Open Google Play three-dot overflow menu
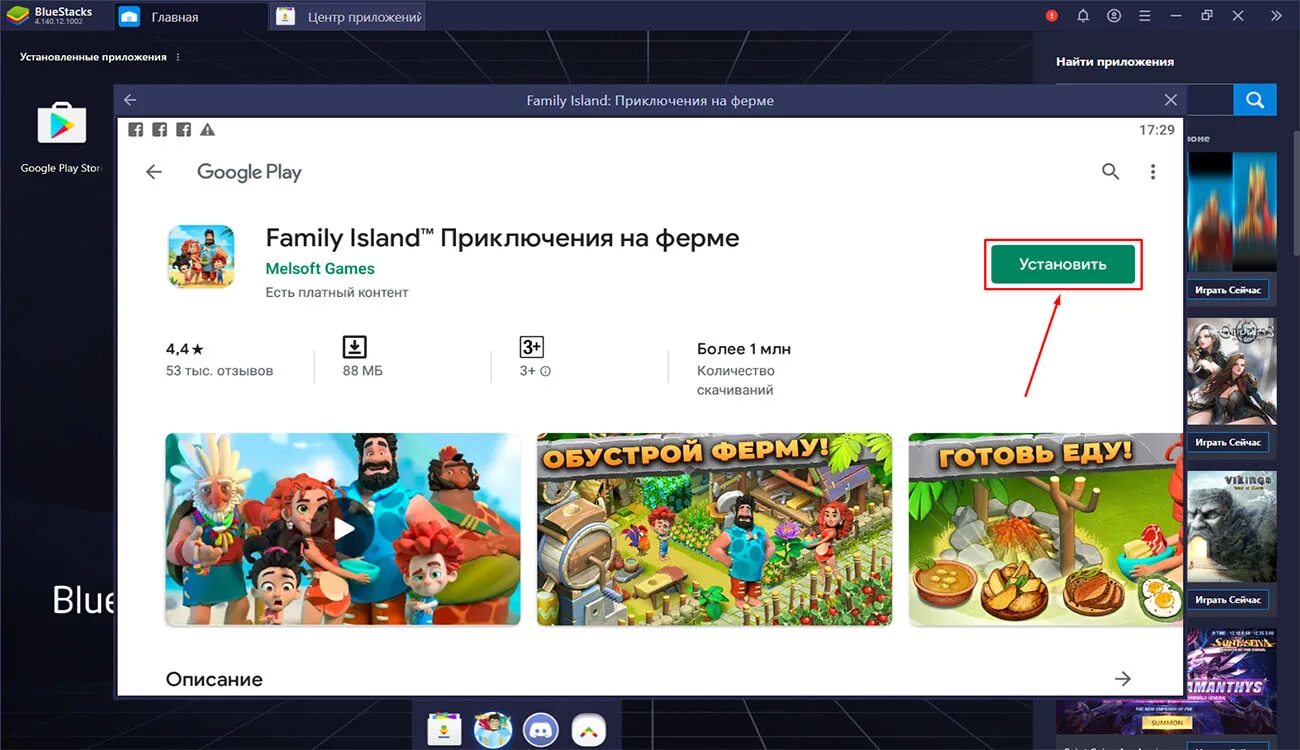 click(1153, 172)
